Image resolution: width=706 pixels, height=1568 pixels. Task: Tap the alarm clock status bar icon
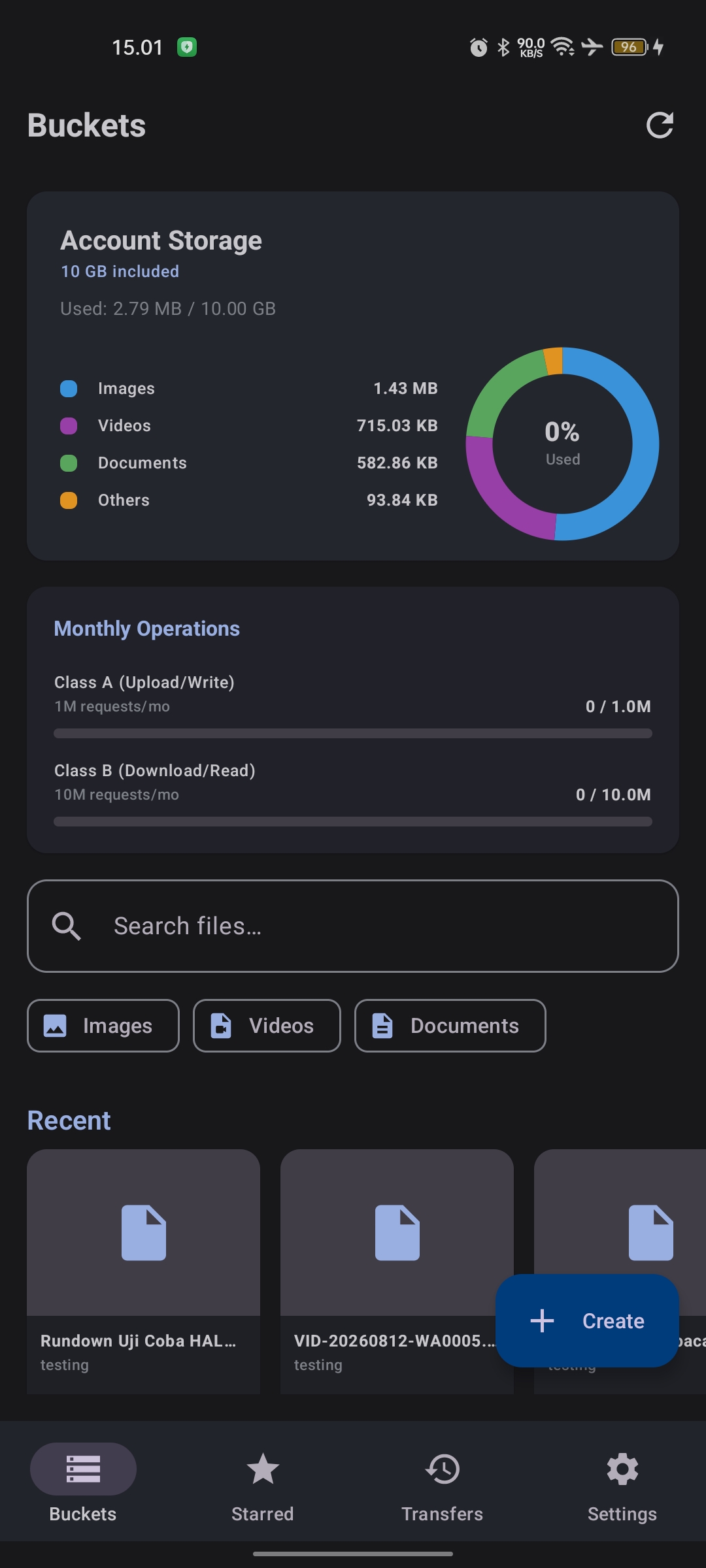pos(479,47)
